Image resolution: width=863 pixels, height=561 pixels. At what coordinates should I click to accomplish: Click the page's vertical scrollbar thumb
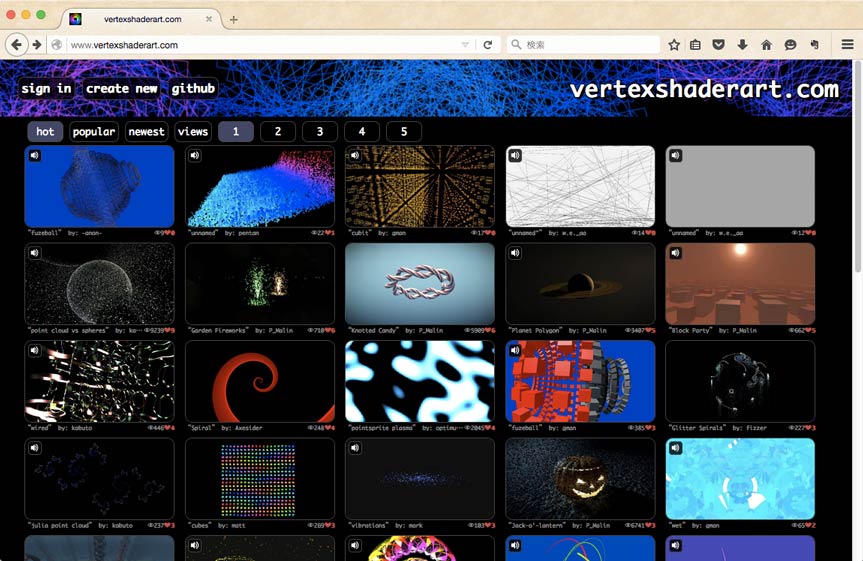pyautogui.click(x=857, y=165)
